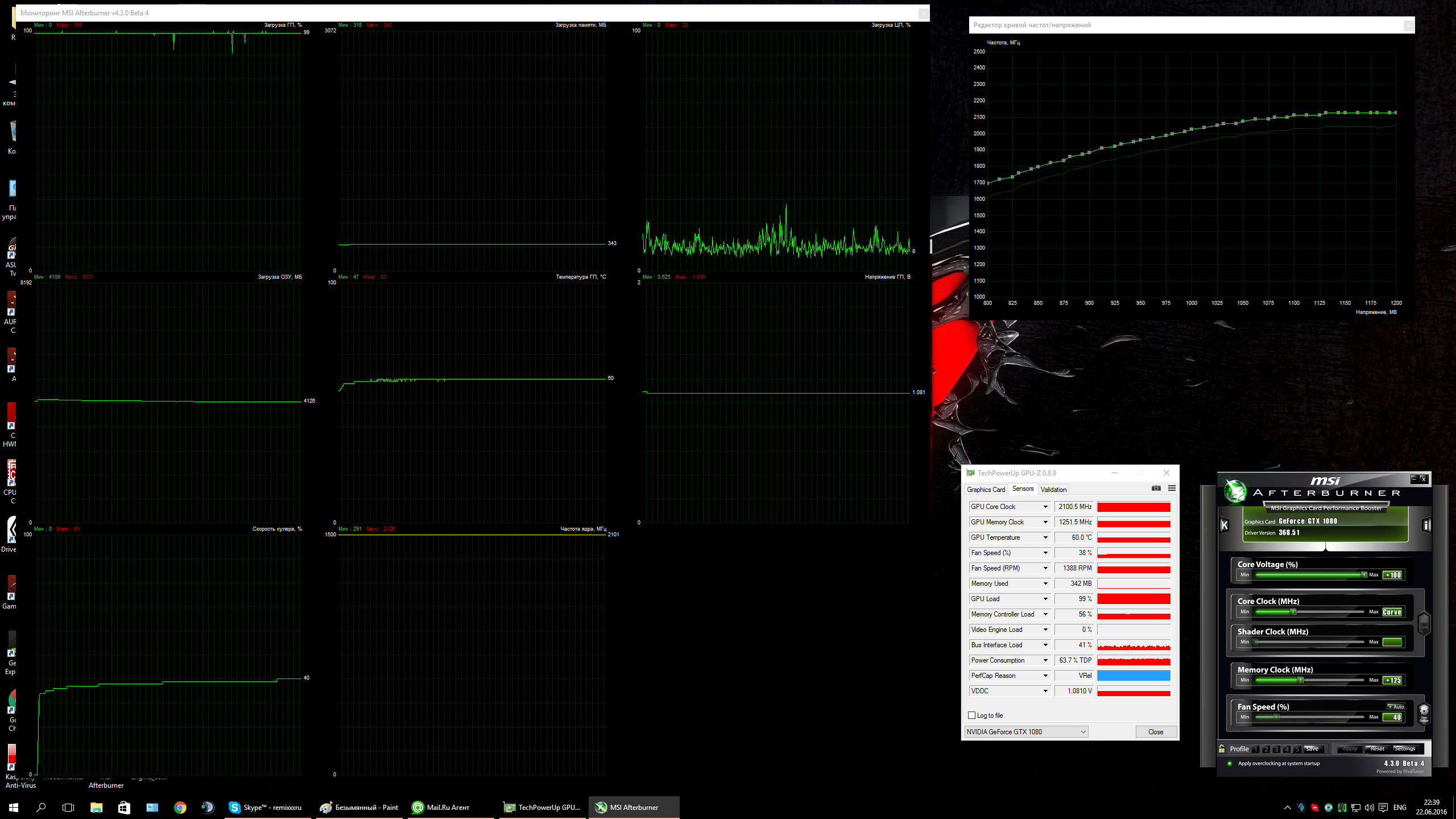1456x819 pixels.
Task: Switch to the Validation tab
Action: [x=1053, y=489]
